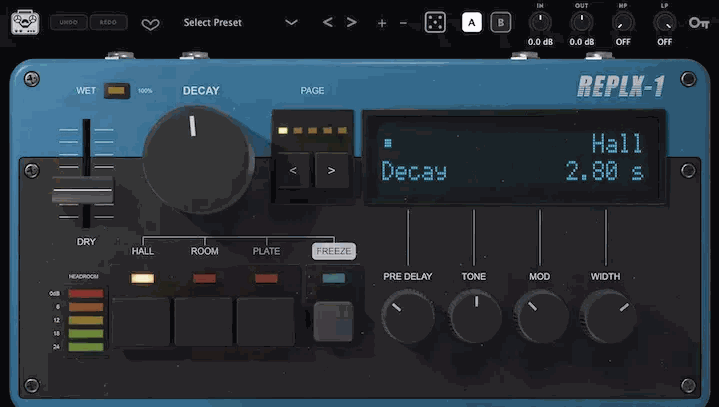Click the minus icon in toolbar
The height and width of the screenshot is (407, 719).
tap(403, 23)
